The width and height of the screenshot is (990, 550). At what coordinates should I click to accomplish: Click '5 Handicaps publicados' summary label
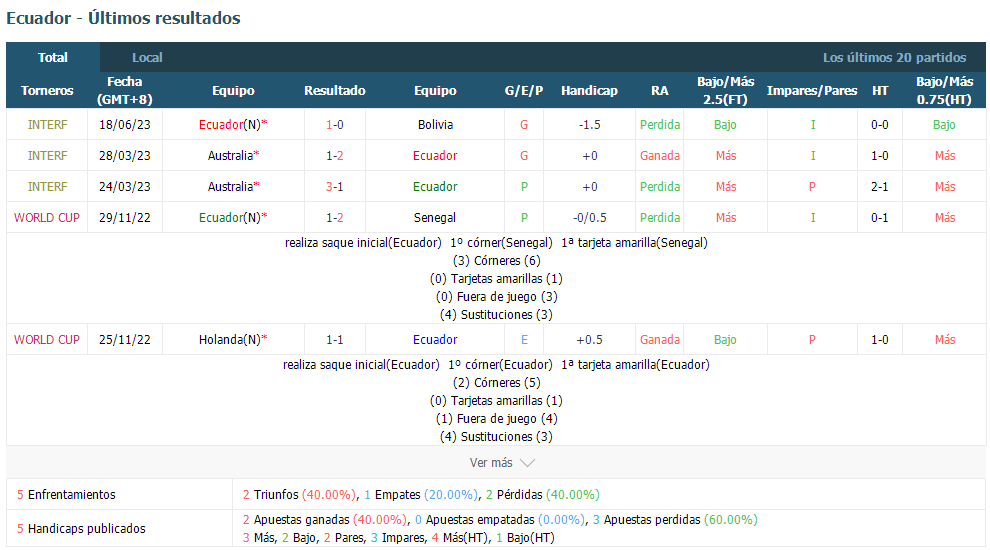pos(81,528)
